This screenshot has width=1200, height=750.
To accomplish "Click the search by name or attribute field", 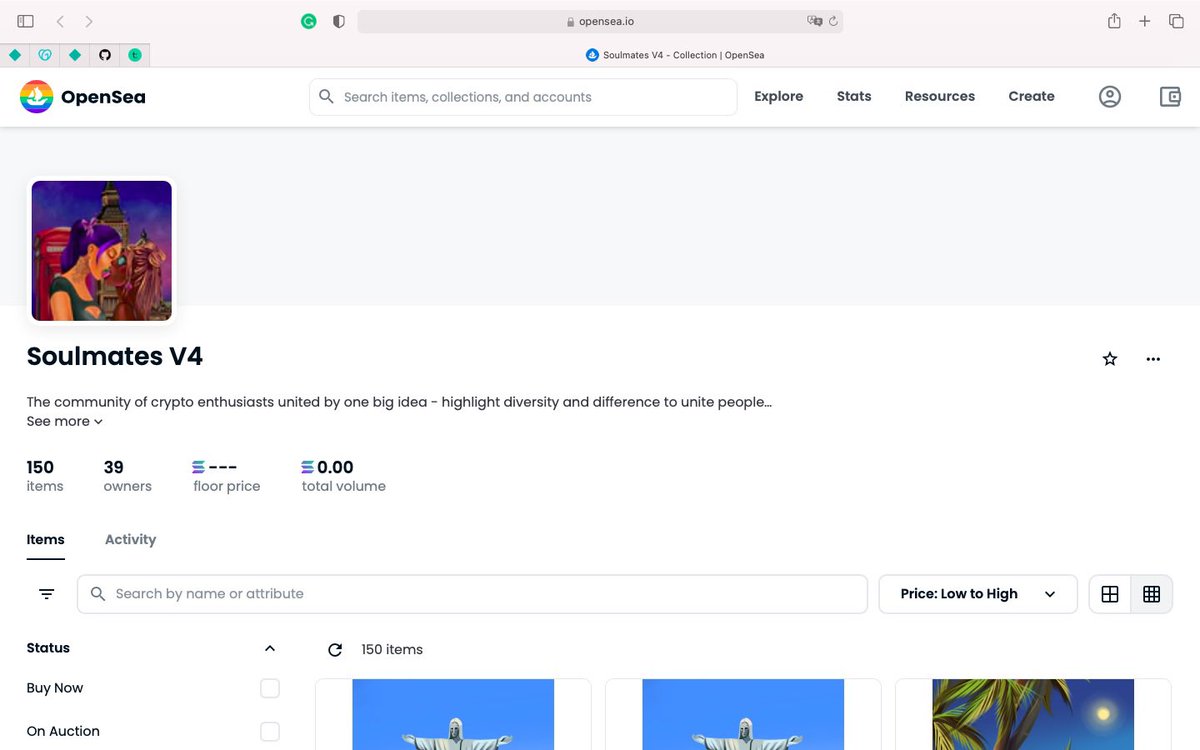I will pyautogui.click(x=471, y=593).
